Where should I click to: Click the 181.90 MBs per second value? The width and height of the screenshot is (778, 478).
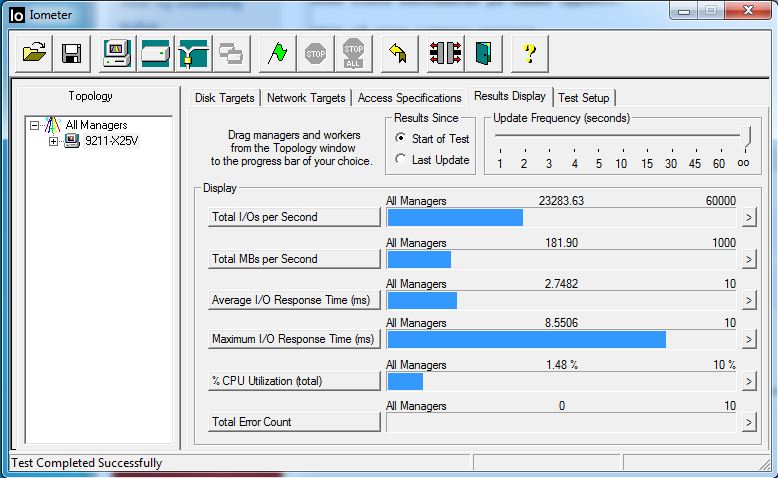pyautogui.click(x=561, y=243)
